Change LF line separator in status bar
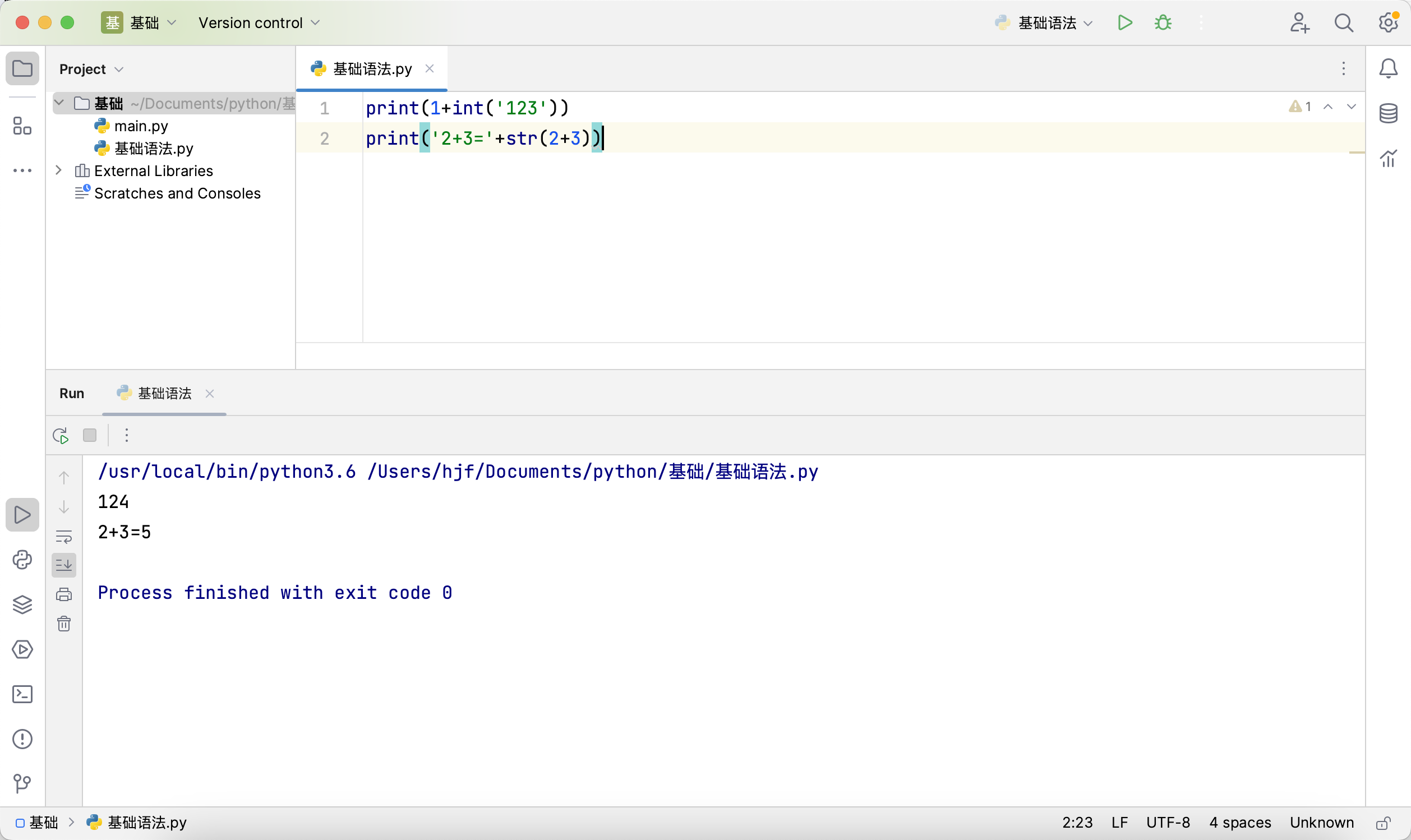The image size is (1411, 840). [x=1119, y=823]
